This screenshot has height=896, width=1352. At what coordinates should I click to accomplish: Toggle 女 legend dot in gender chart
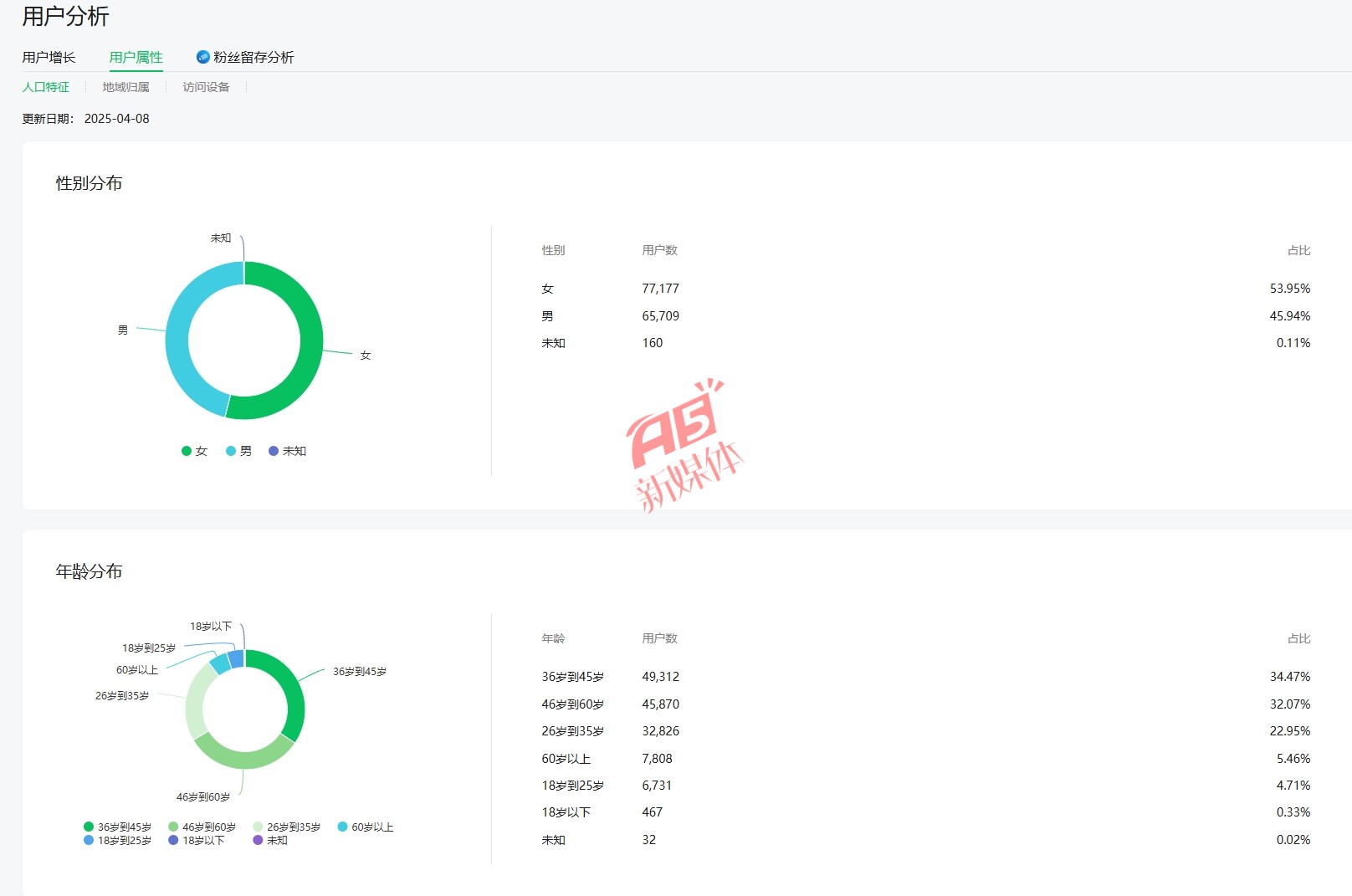187,451
